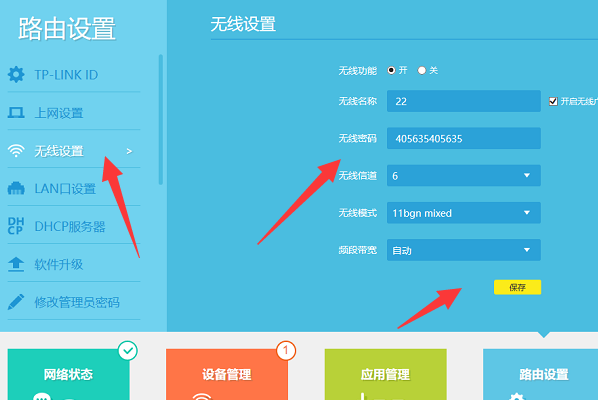This screenshot has width=598, height=400.
Task: Toggle the 开启无线广播 checkbox
Action: click(553, 101)
